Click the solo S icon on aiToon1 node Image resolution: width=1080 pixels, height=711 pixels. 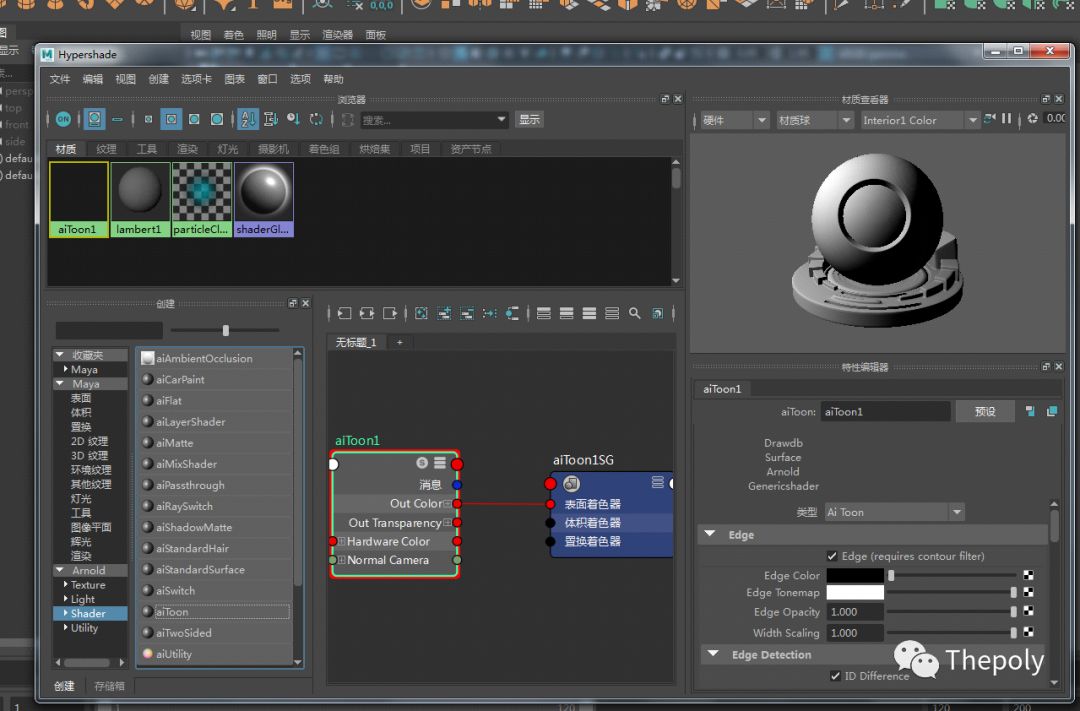(x=422, y=463)
